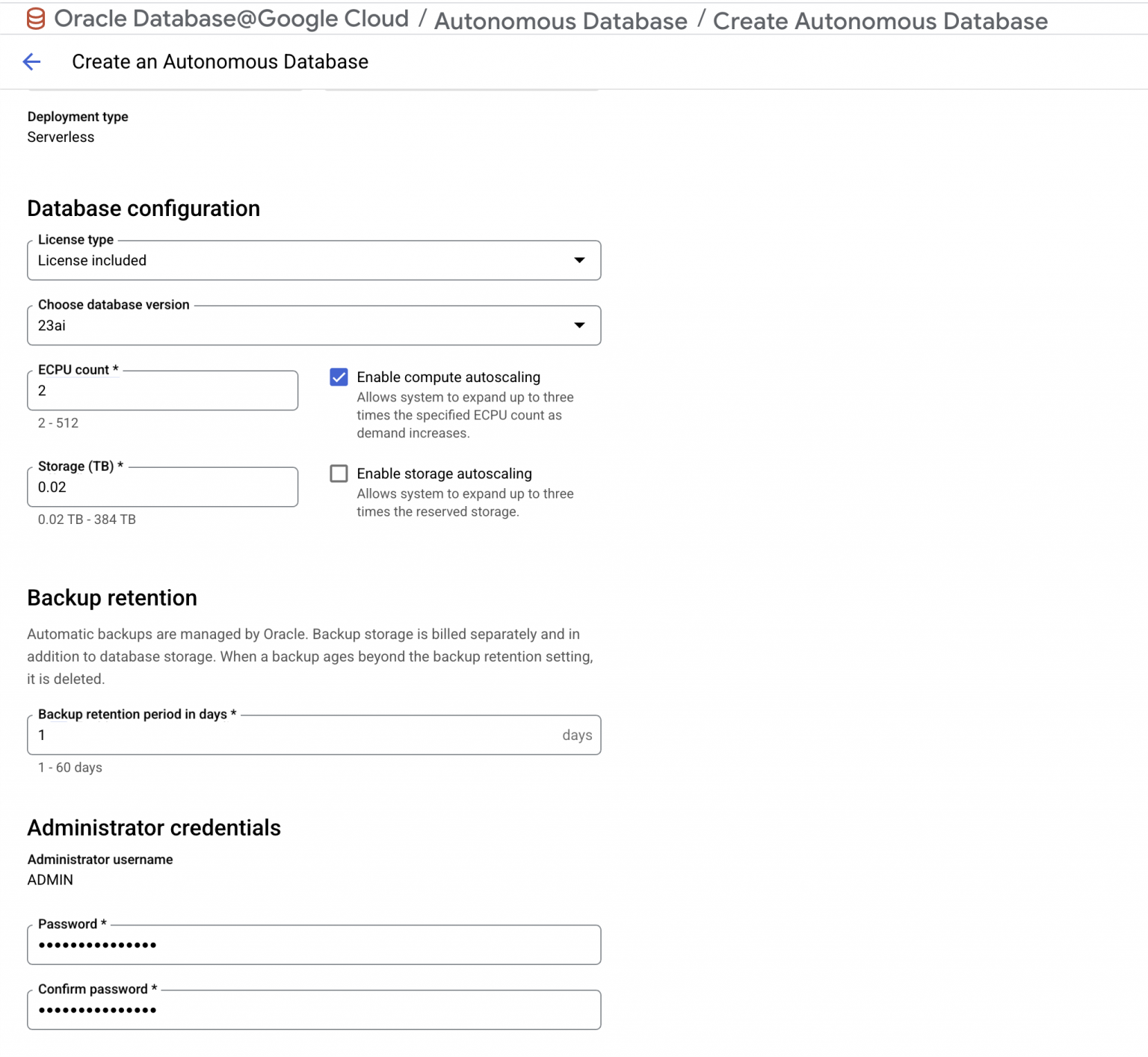
Task: Select the Confirm password field
Action: pos(314,1009)
